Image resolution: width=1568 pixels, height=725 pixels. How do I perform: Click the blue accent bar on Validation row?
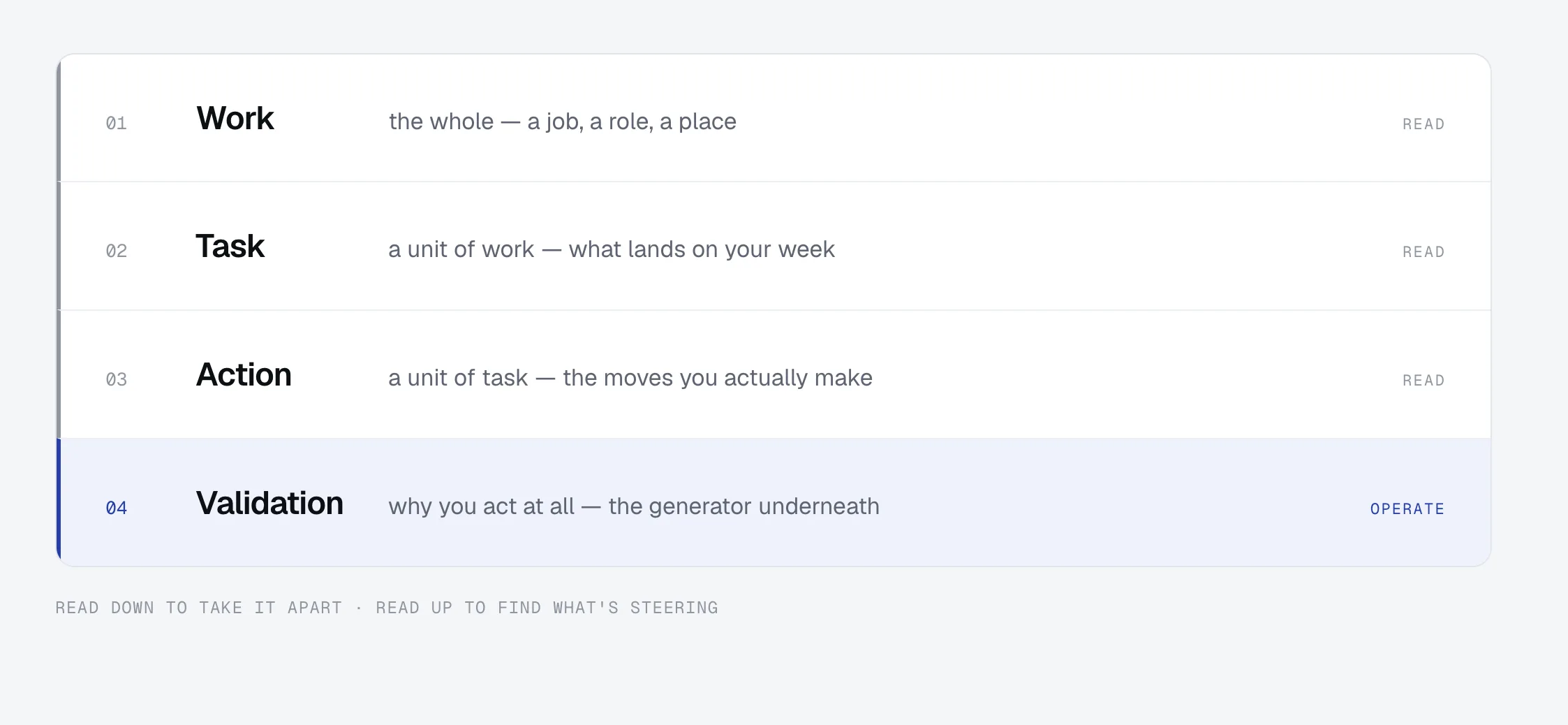click(59, 502)
